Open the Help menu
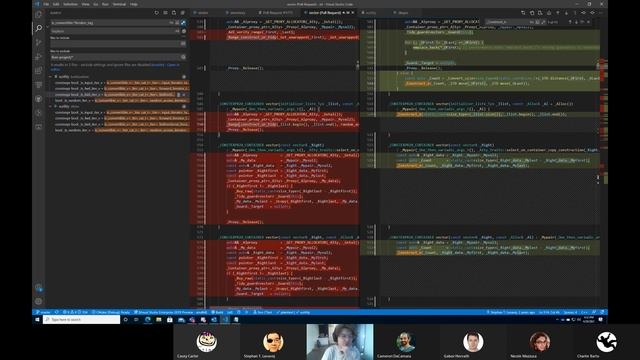Viewport: 640px width, 360px height. 133,4
